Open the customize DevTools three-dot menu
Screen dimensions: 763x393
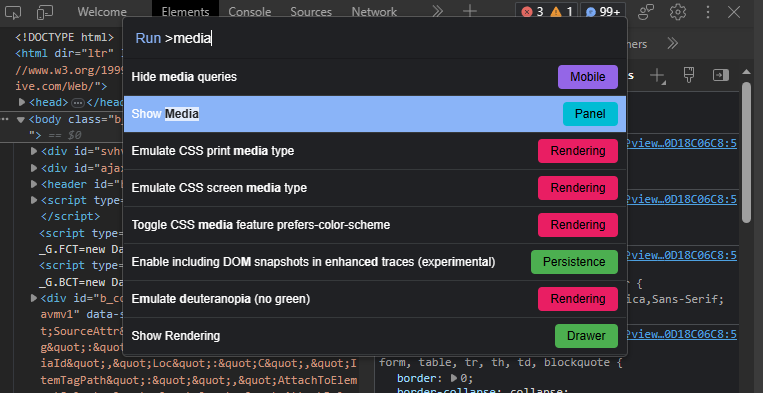pyautogui.click(x=708, y=12)
